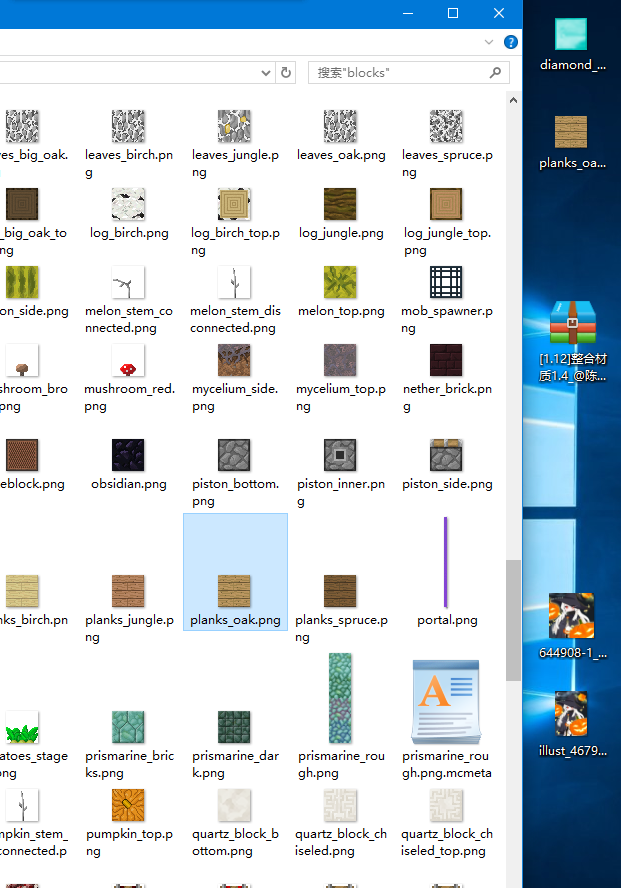Expand the ribbon with the chevron

[489, 42]
